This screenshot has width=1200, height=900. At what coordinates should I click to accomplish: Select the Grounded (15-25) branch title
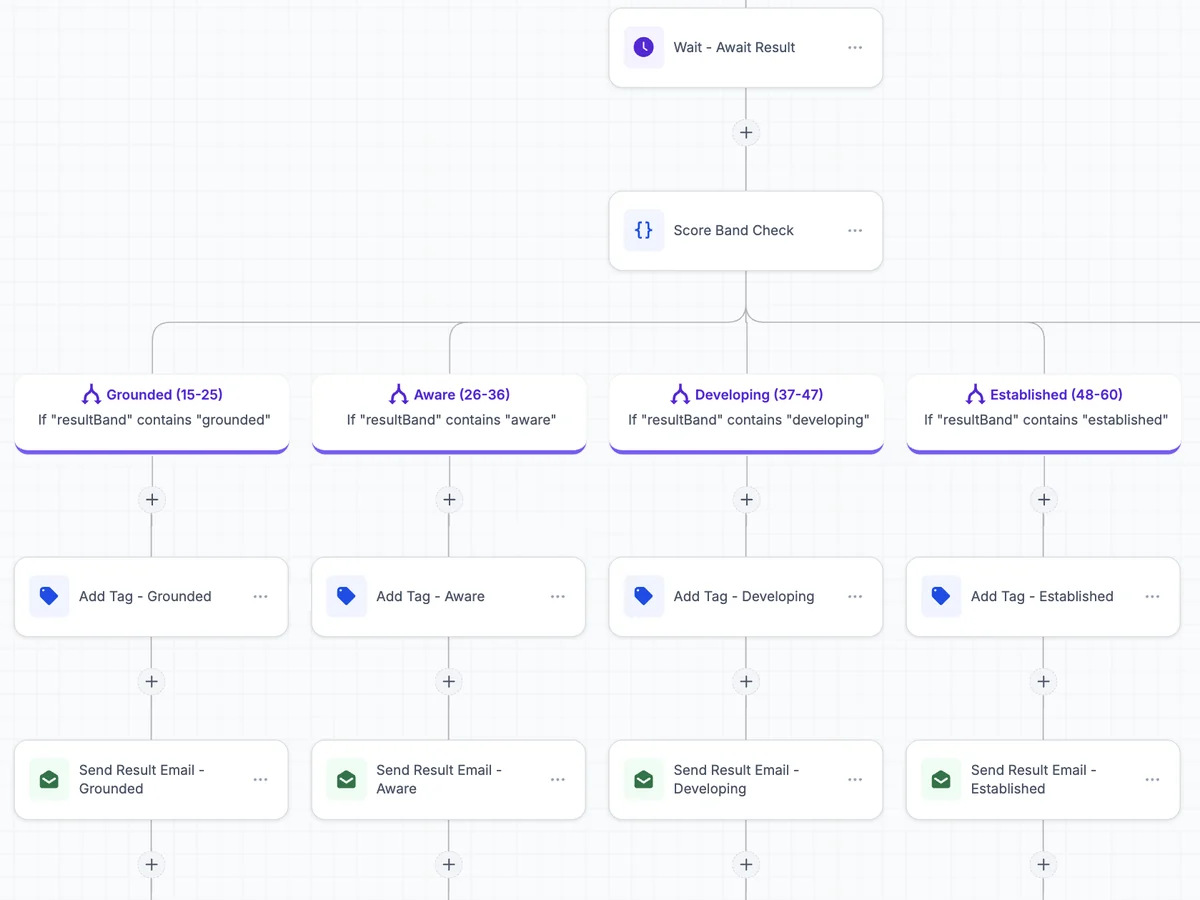[x=164, y=394]
